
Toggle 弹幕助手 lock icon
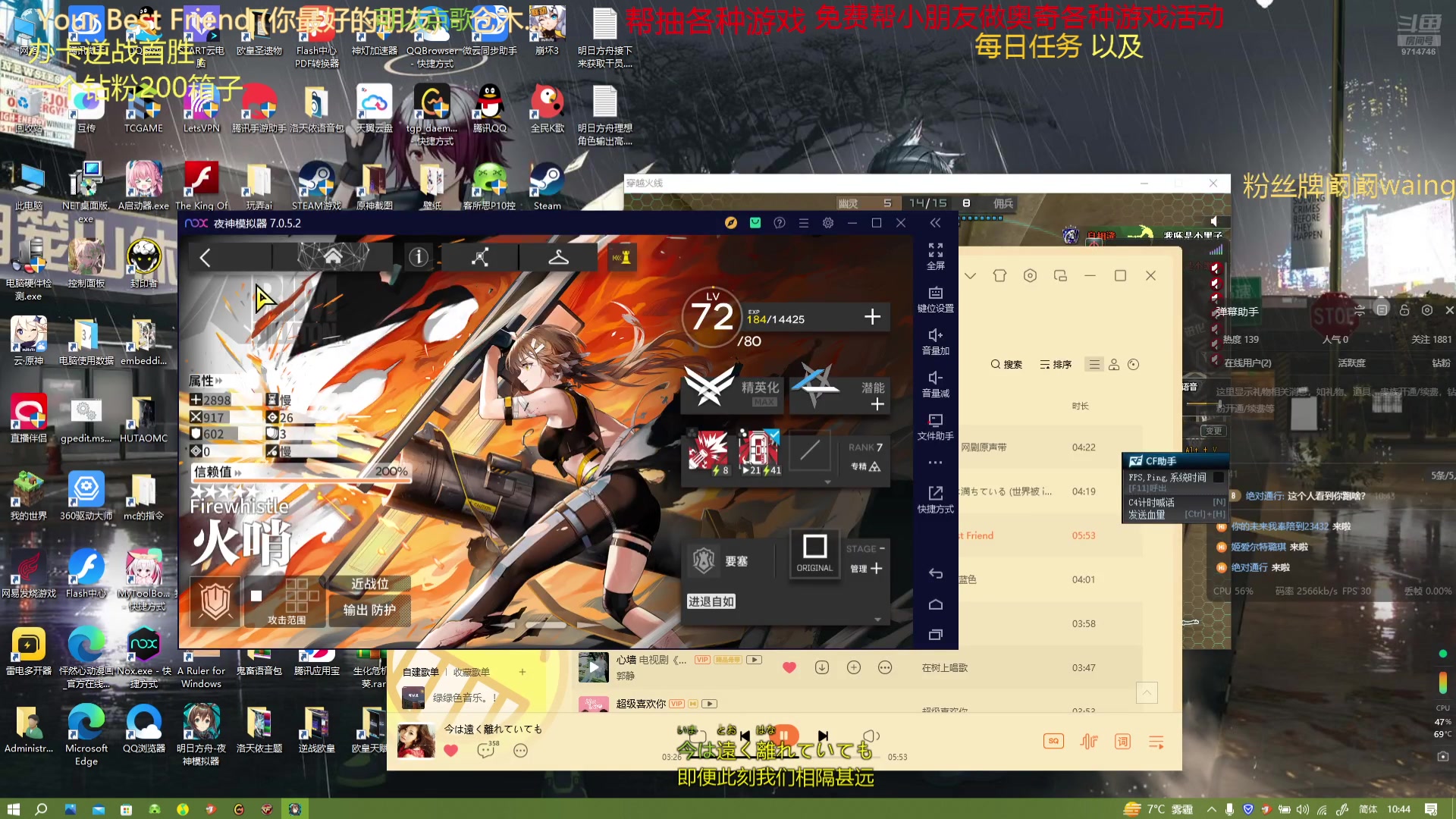pos(1404,310)
